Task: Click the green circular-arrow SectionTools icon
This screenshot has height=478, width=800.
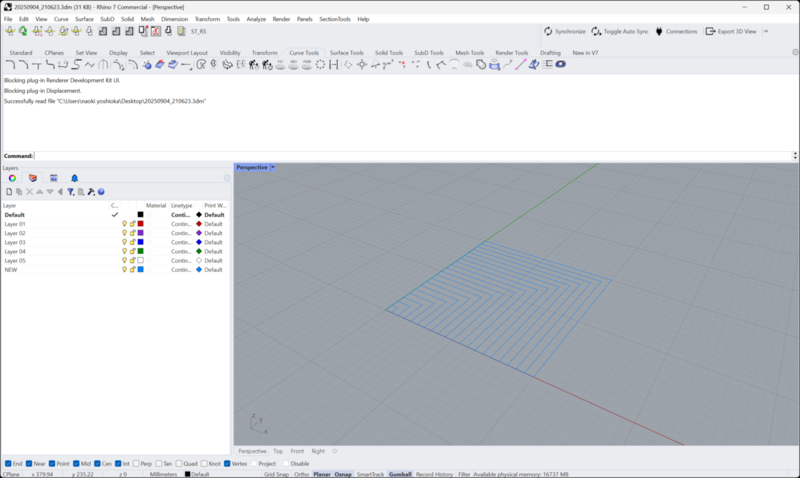Action: tap(23, 32)
